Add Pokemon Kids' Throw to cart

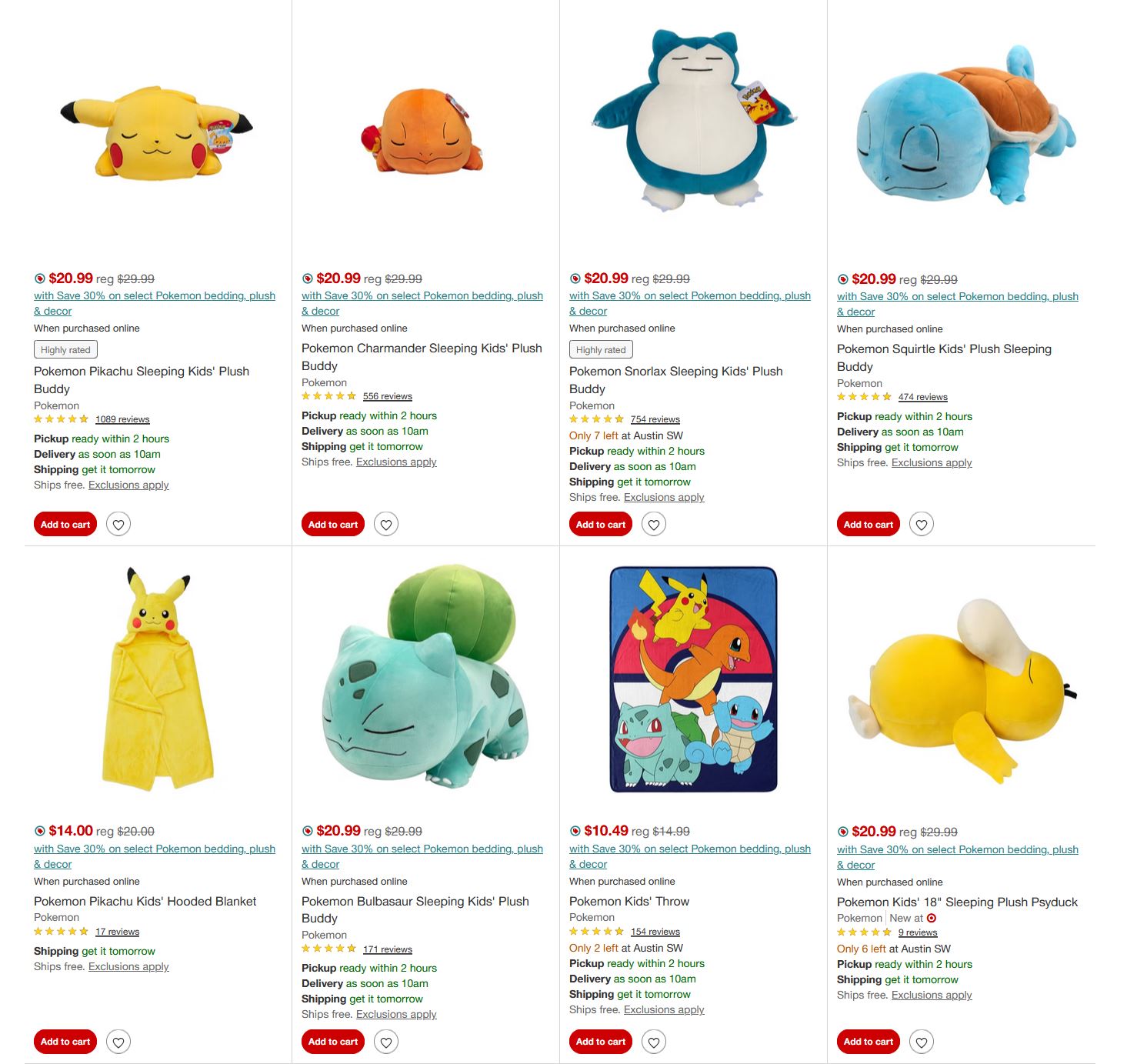click(601, 1042)
